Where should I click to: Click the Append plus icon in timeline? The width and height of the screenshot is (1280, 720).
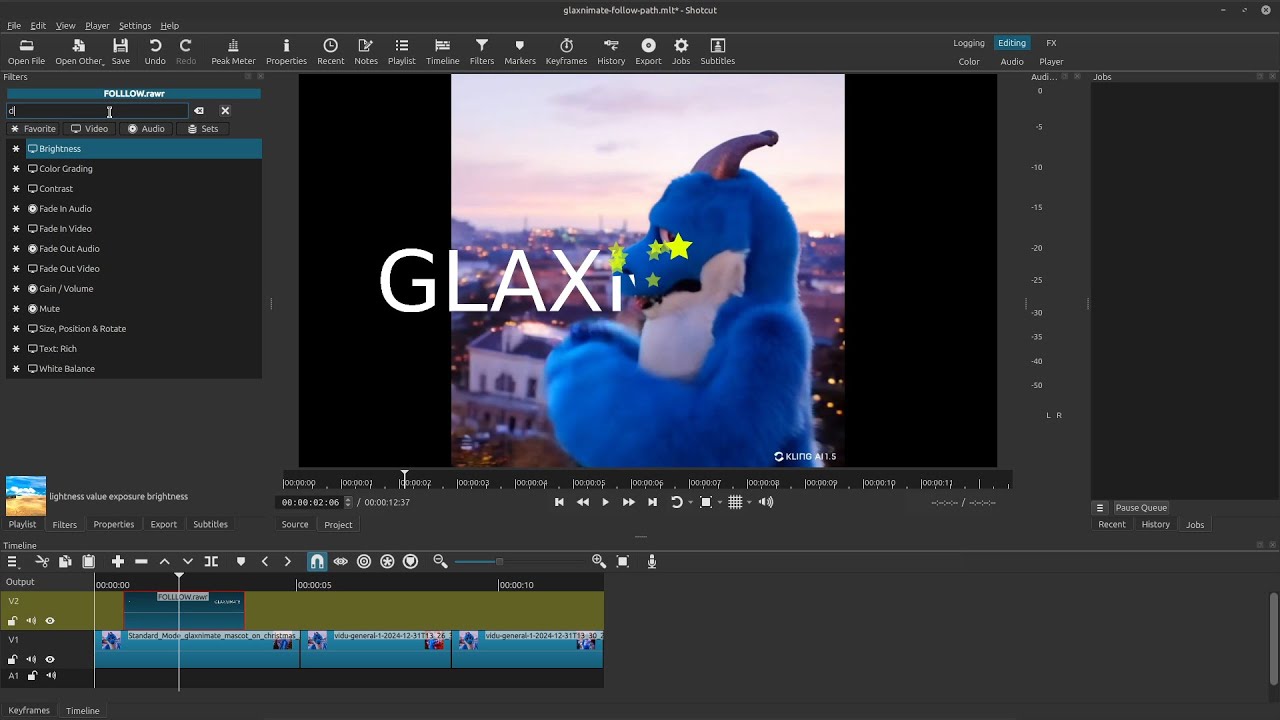117,562
